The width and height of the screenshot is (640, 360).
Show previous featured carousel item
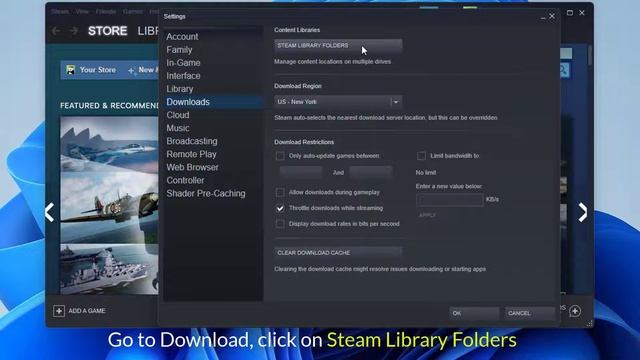[50, 212]
